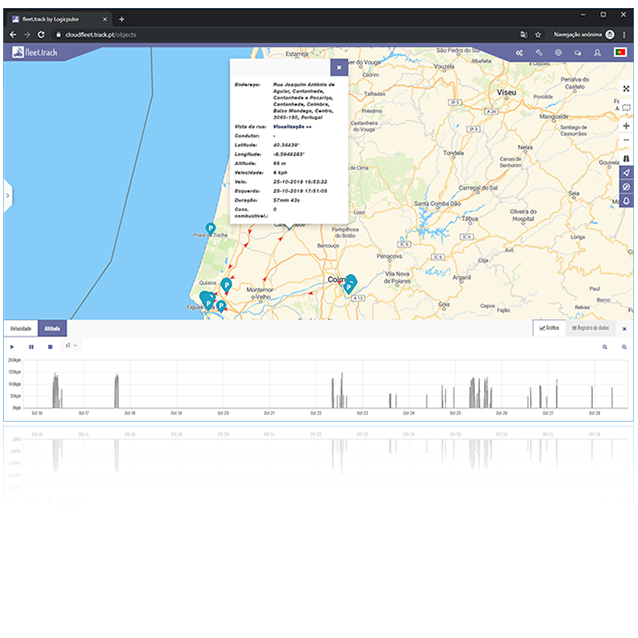Click the Oct 16 speed spike in chart

tap(56, 391)
